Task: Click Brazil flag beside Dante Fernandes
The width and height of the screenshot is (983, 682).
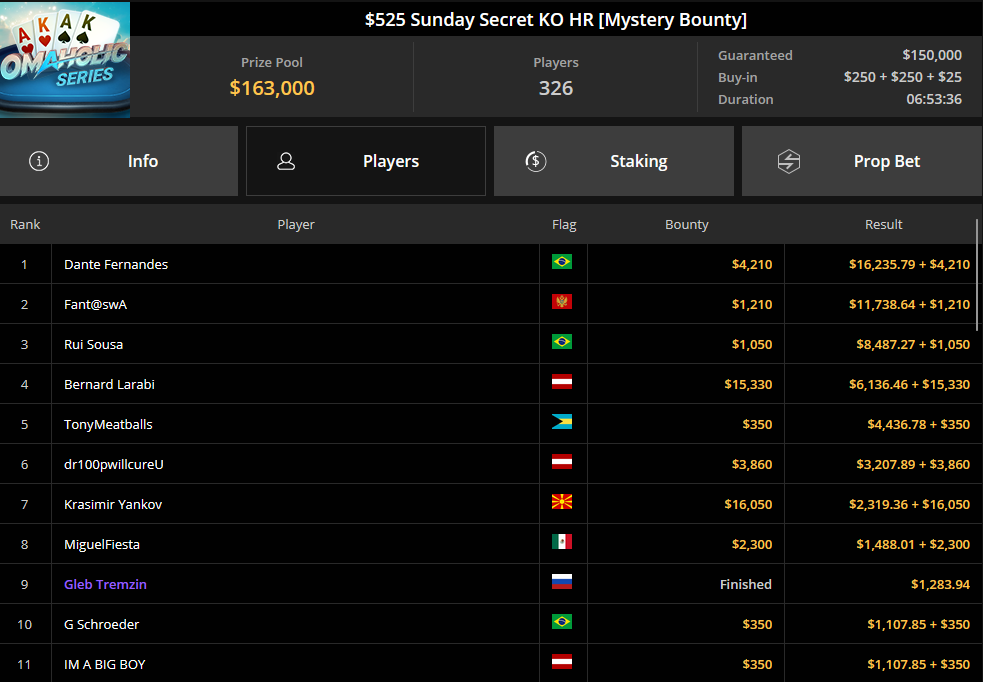Action: (562, 261)
